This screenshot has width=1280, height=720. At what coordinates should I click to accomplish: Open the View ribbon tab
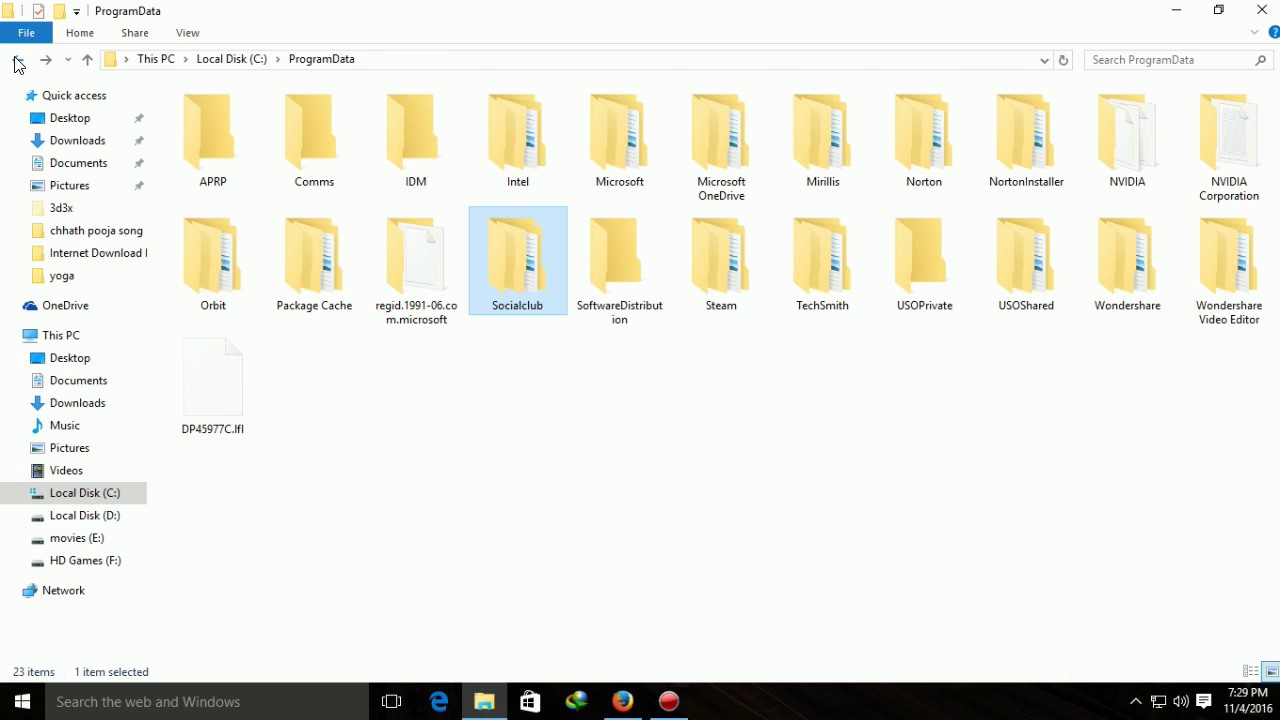tap(187, 33)
